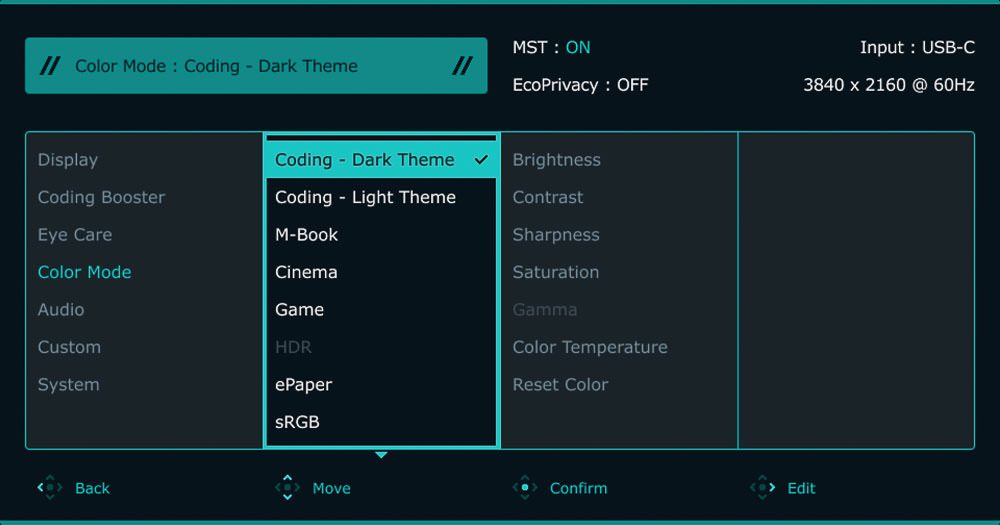1000x525 pixels.
Task: Click the Confirm joystick icon
Action: click(x=524, y=488)
